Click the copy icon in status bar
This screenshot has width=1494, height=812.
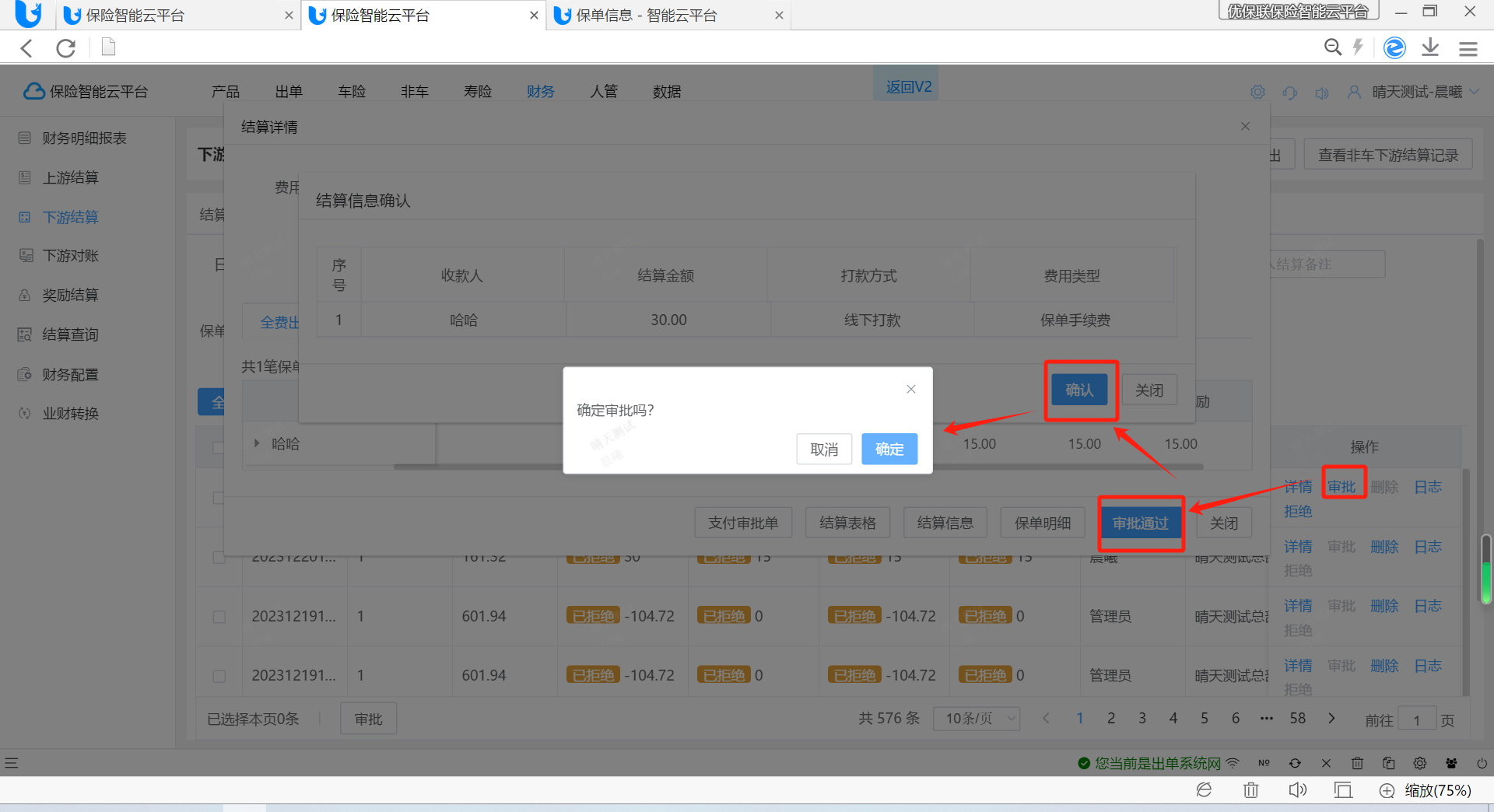point(1388,763)
